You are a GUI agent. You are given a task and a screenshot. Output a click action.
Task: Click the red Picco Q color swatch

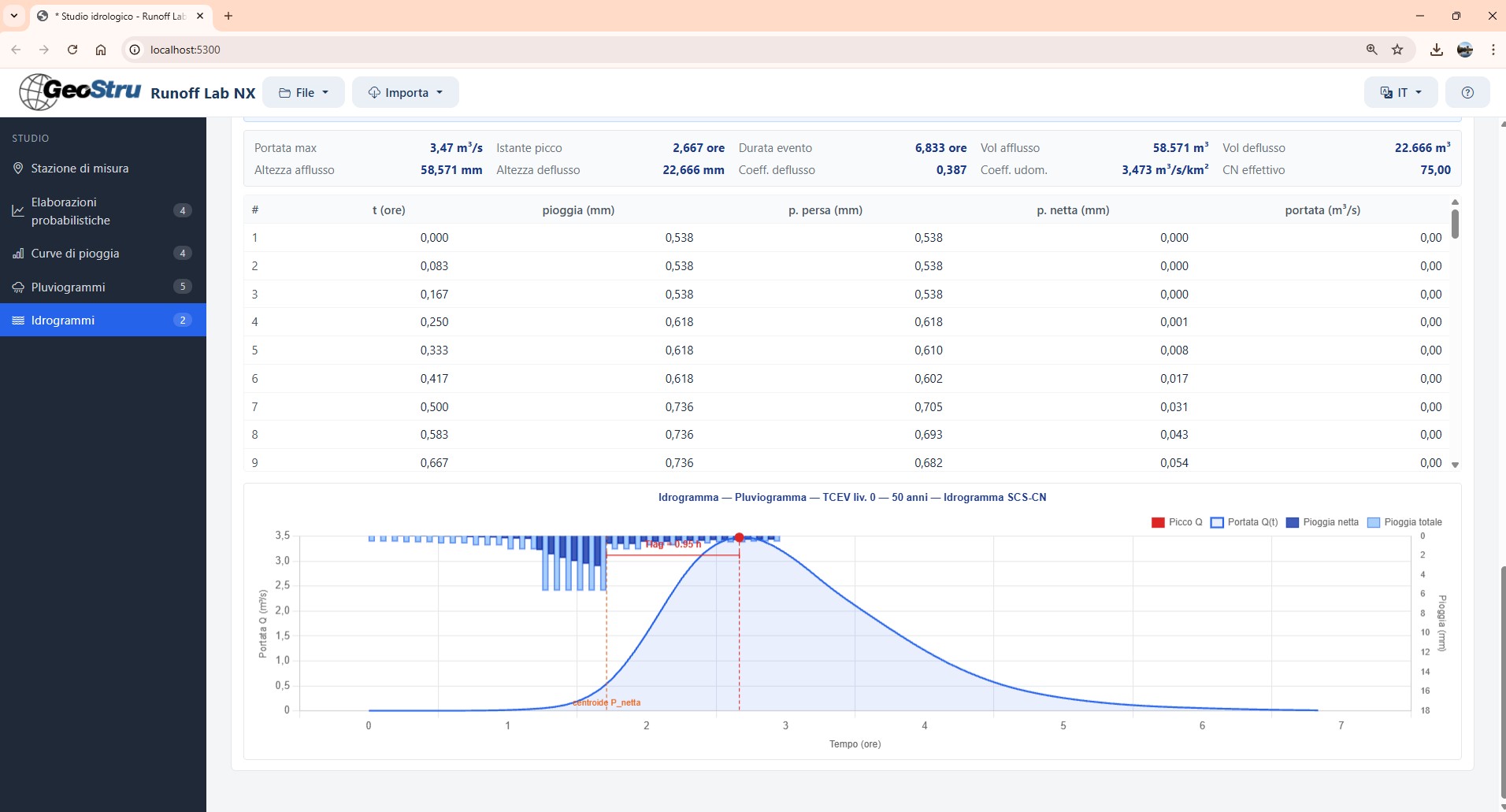pos(1158,522)
